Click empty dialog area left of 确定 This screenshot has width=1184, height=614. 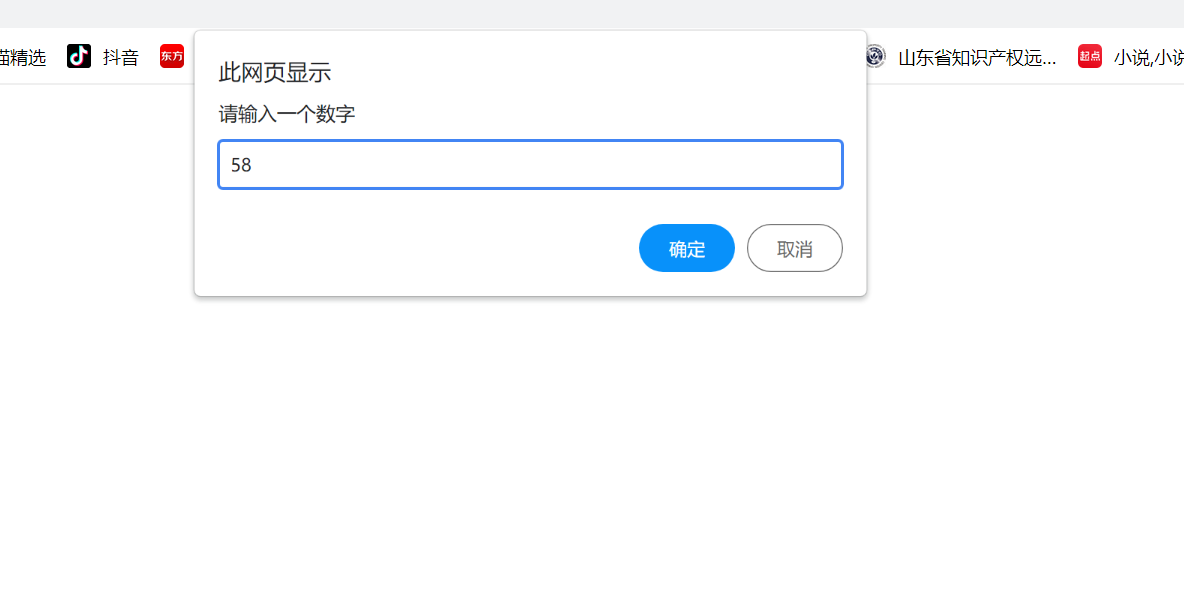[x=420, y=248]
